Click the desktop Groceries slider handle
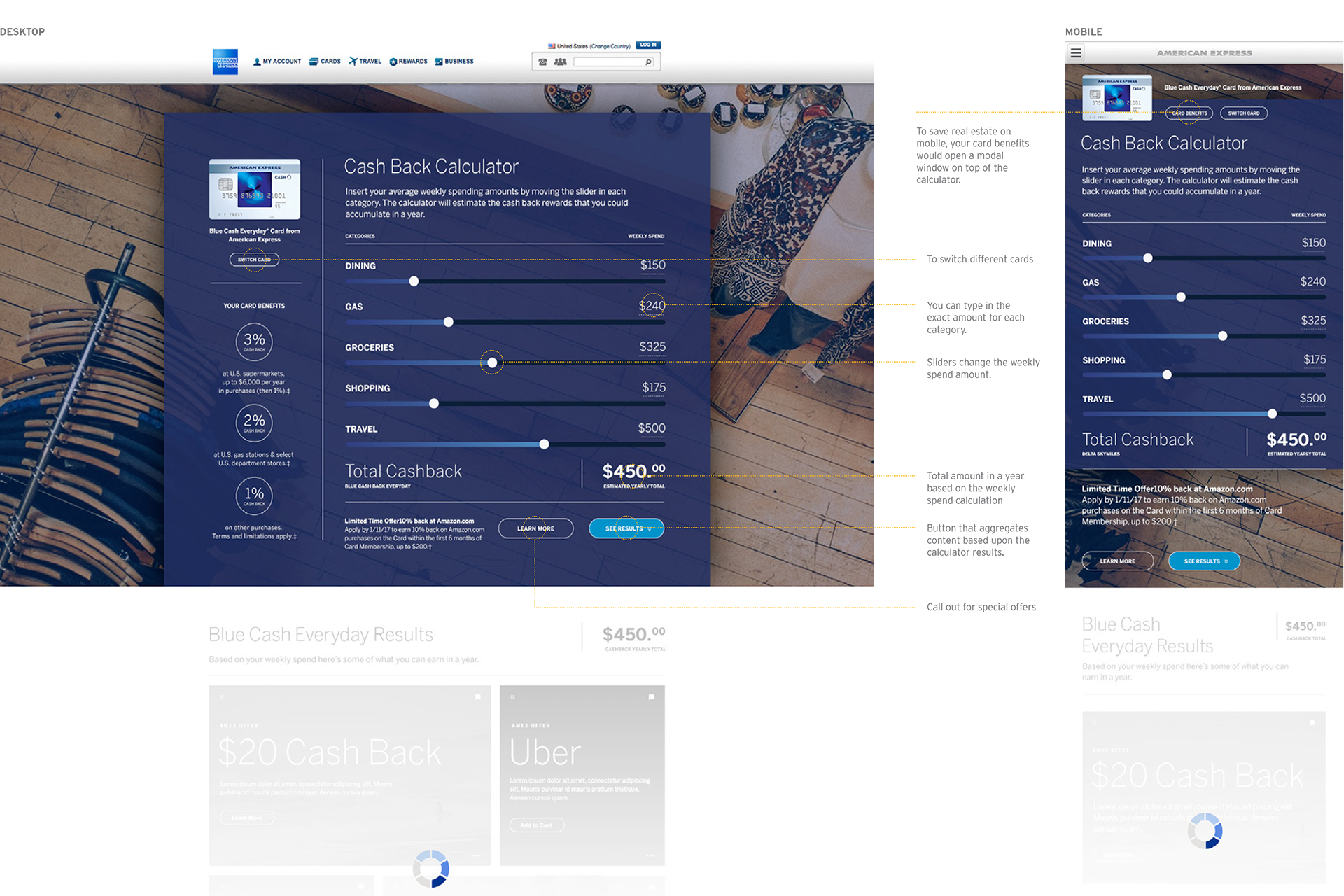Viewport: 1344px width, 896px height. pyautogui.click(x=492, y=363)
